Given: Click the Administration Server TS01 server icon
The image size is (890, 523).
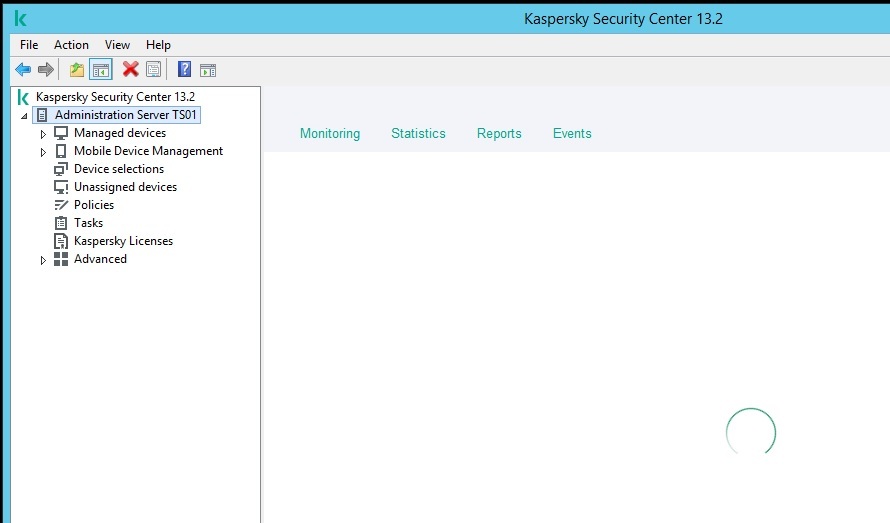Looking at the screenshot, I should tap(42, 115).
